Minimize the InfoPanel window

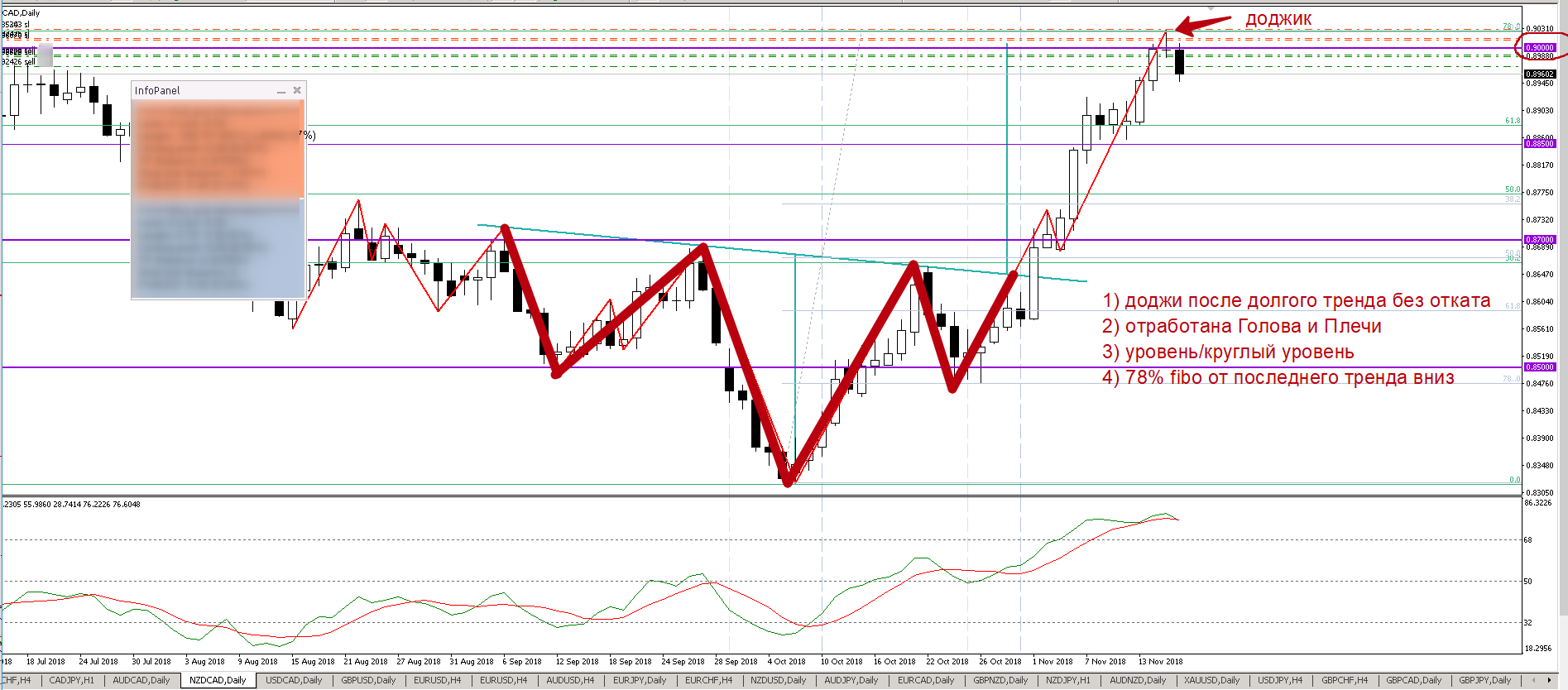[x=281, y=91]
